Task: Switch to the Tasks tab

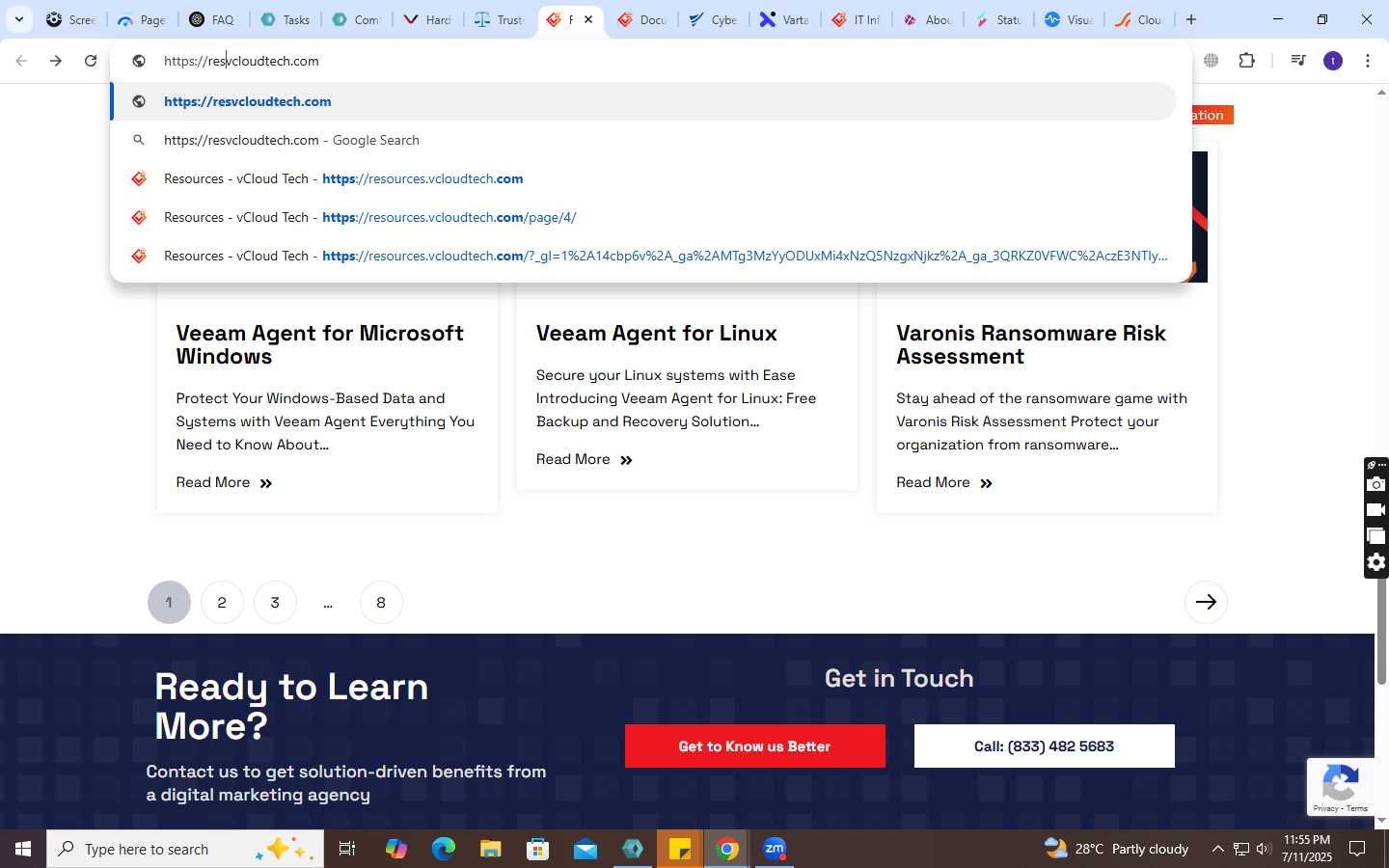Action: (286, 19)
